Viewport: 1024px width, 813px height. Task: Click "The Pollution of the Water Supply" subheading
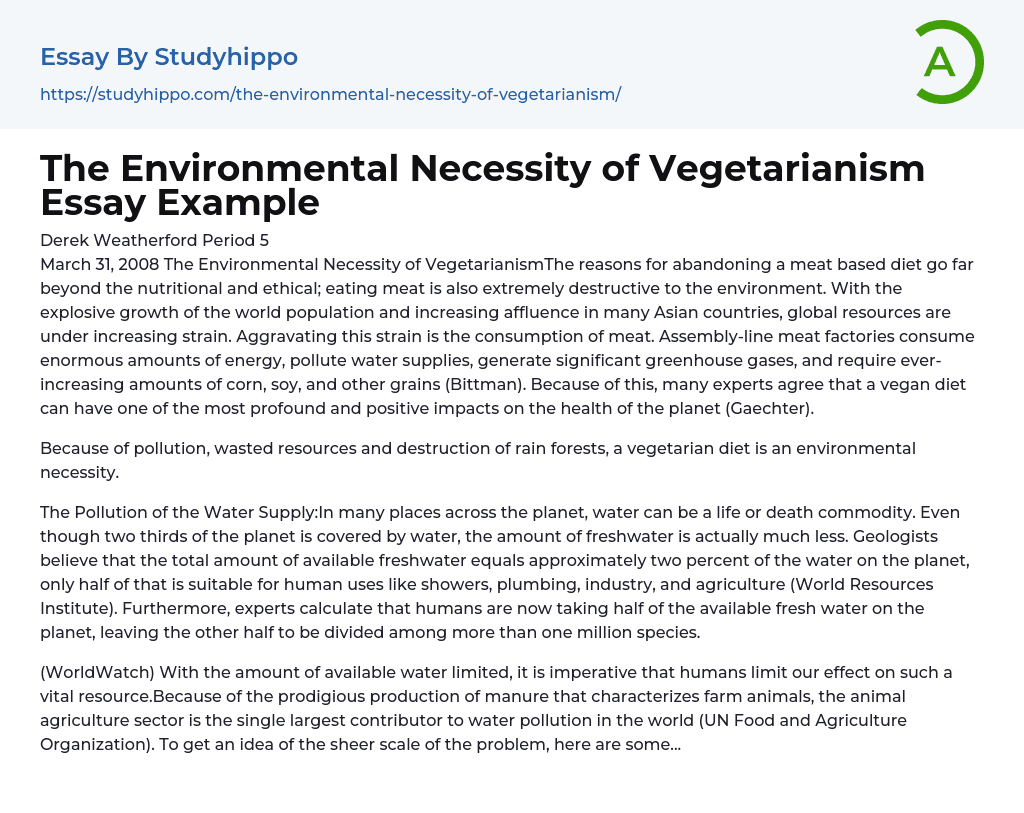pyautogui.click(x=178, y=512)
